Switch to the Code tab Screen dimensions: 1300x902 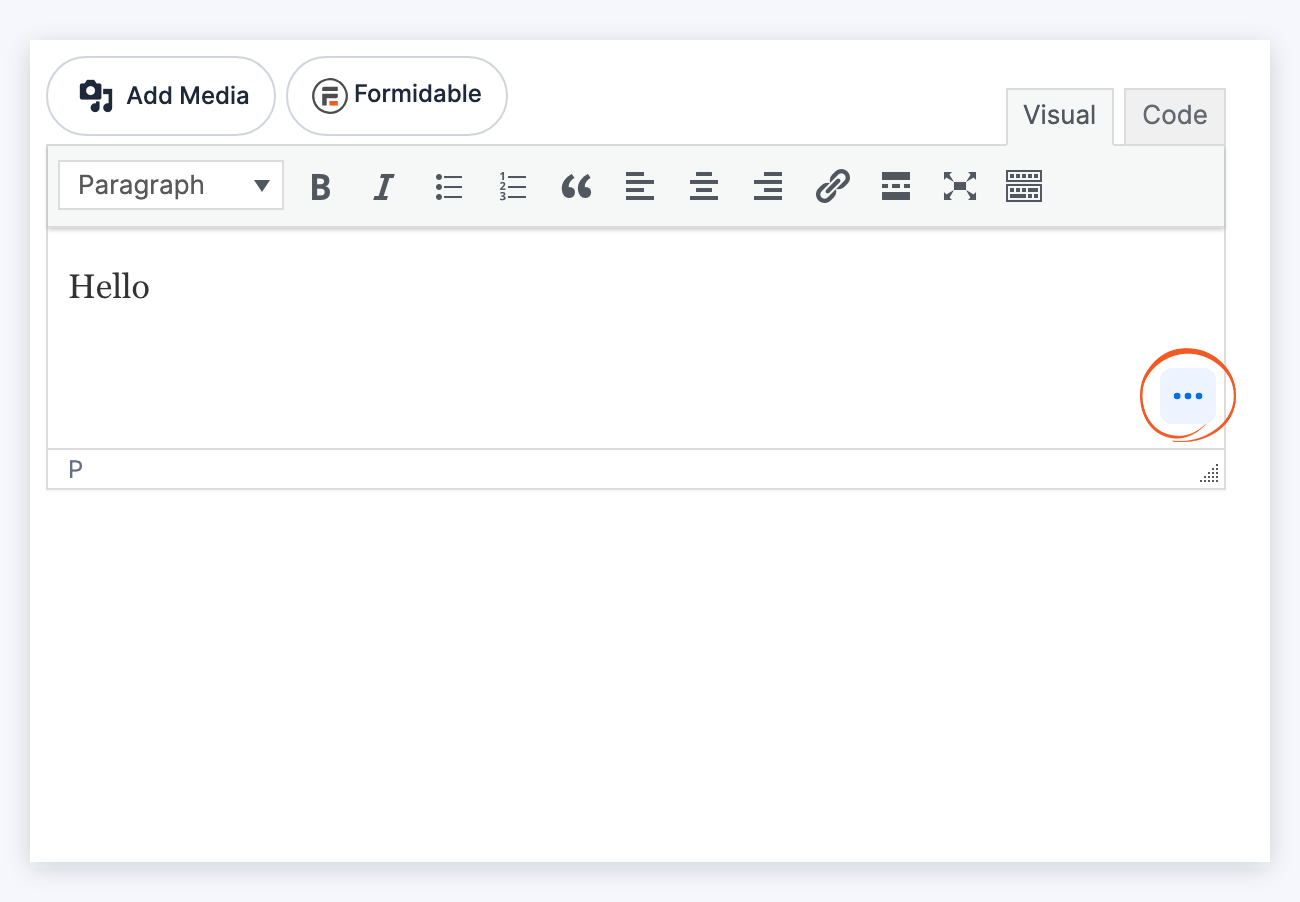(1175, 116)
